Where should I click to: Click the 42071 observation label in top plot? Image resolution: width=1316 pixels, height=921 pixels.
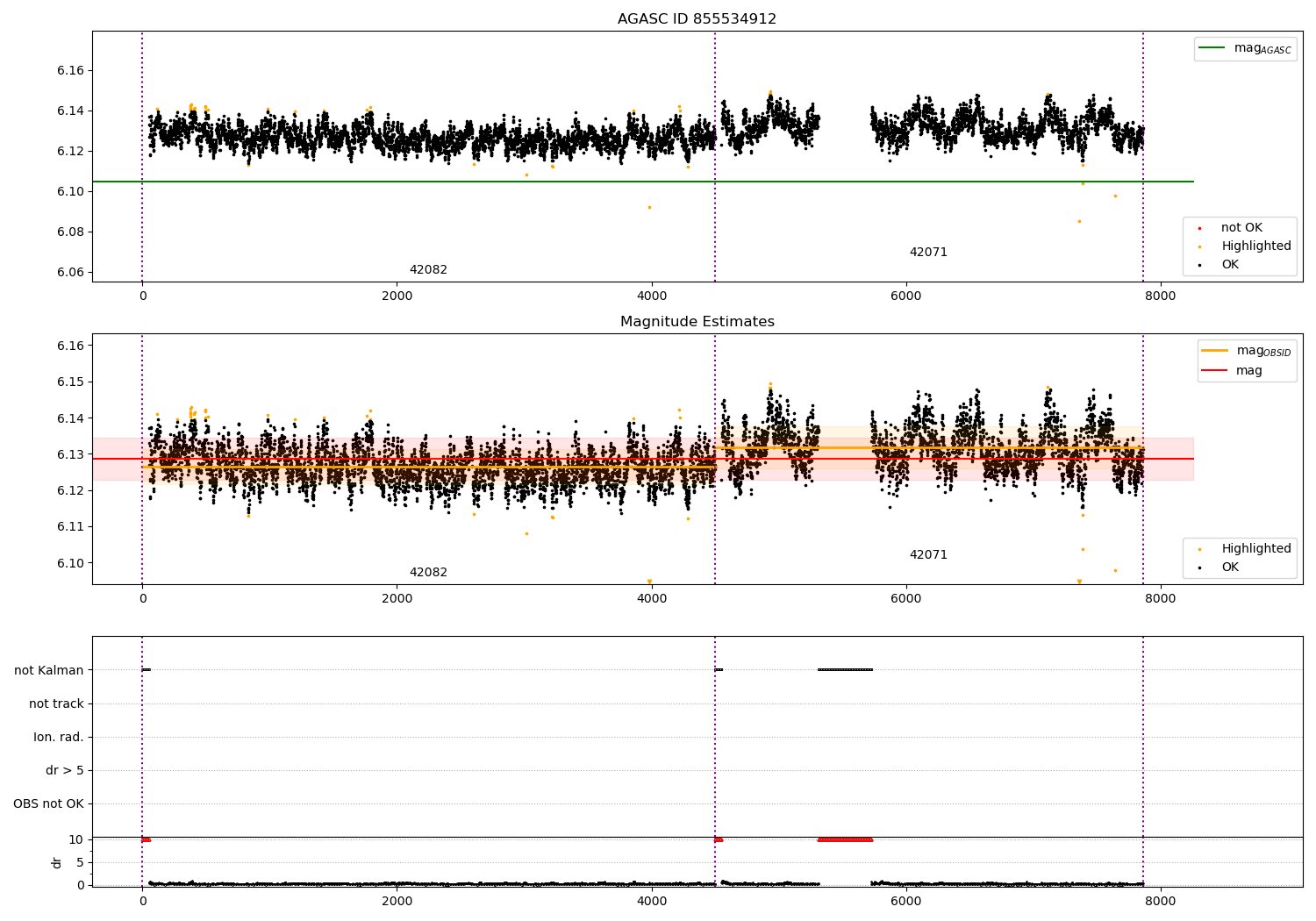coord(928,253)
